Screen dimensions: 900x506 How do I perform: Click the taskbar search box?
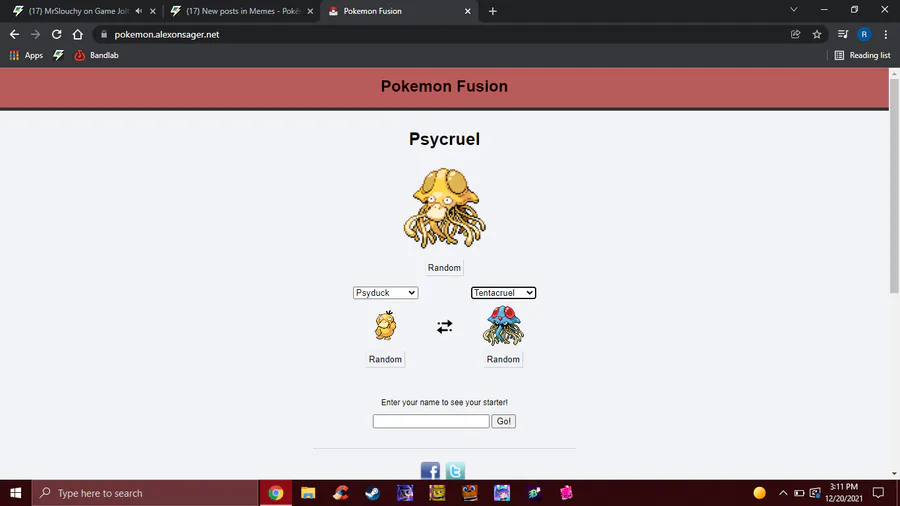(x=145, y=493)
